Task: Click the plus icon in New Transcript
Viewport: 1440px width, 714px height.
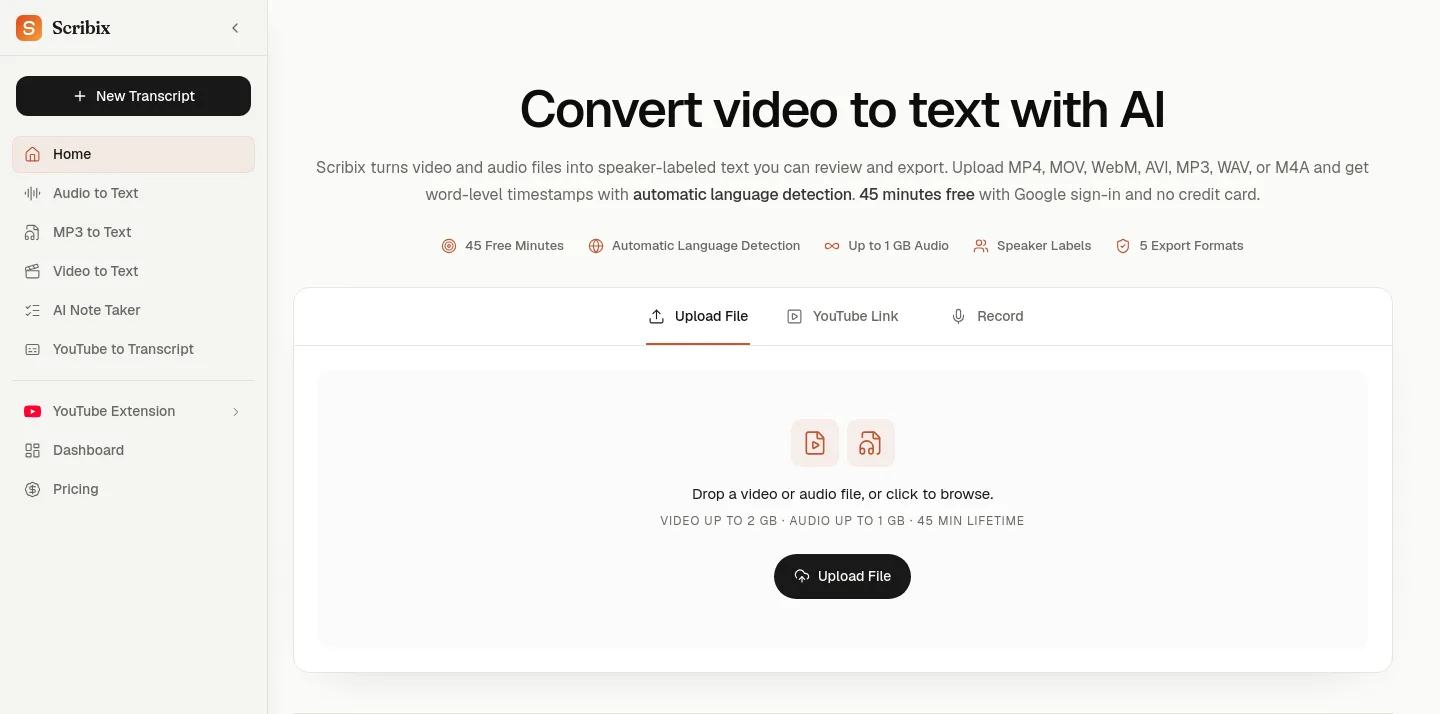Action: [80, 96]
